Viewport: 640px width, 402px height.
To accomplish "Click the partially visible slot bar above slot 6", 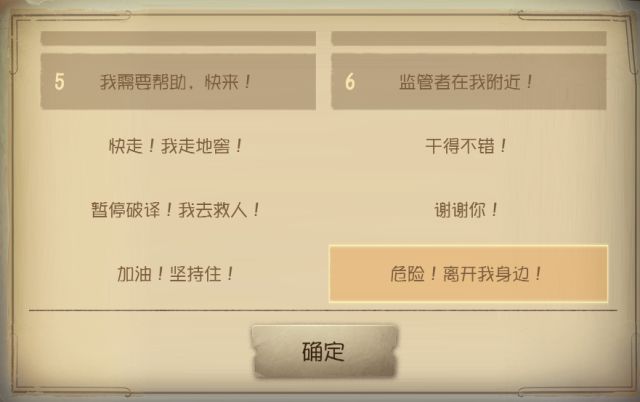I will pos(469,38).
